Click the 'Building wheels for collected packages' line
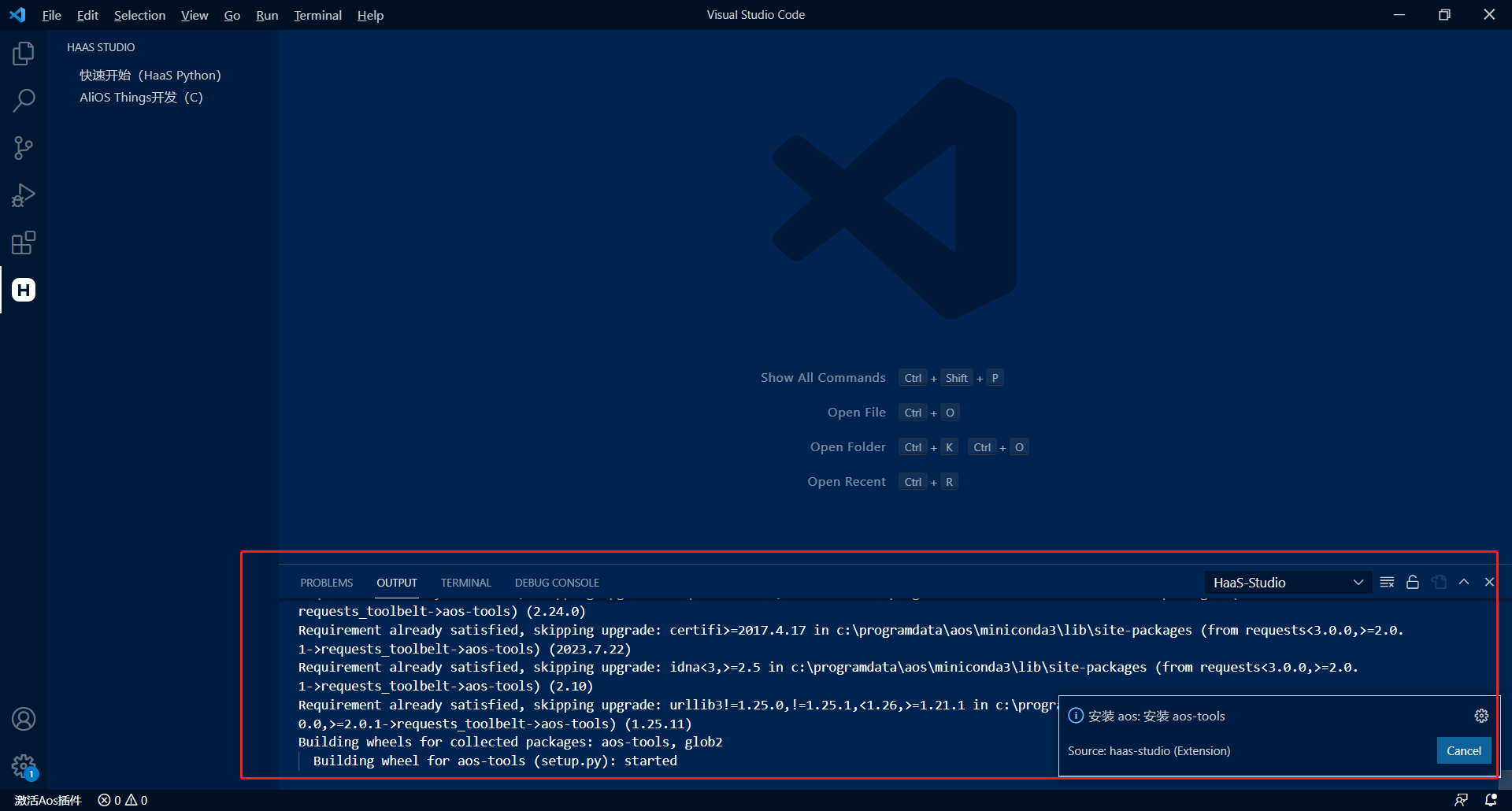Screen dimensions: 1512x811 (x=510, y=742)
